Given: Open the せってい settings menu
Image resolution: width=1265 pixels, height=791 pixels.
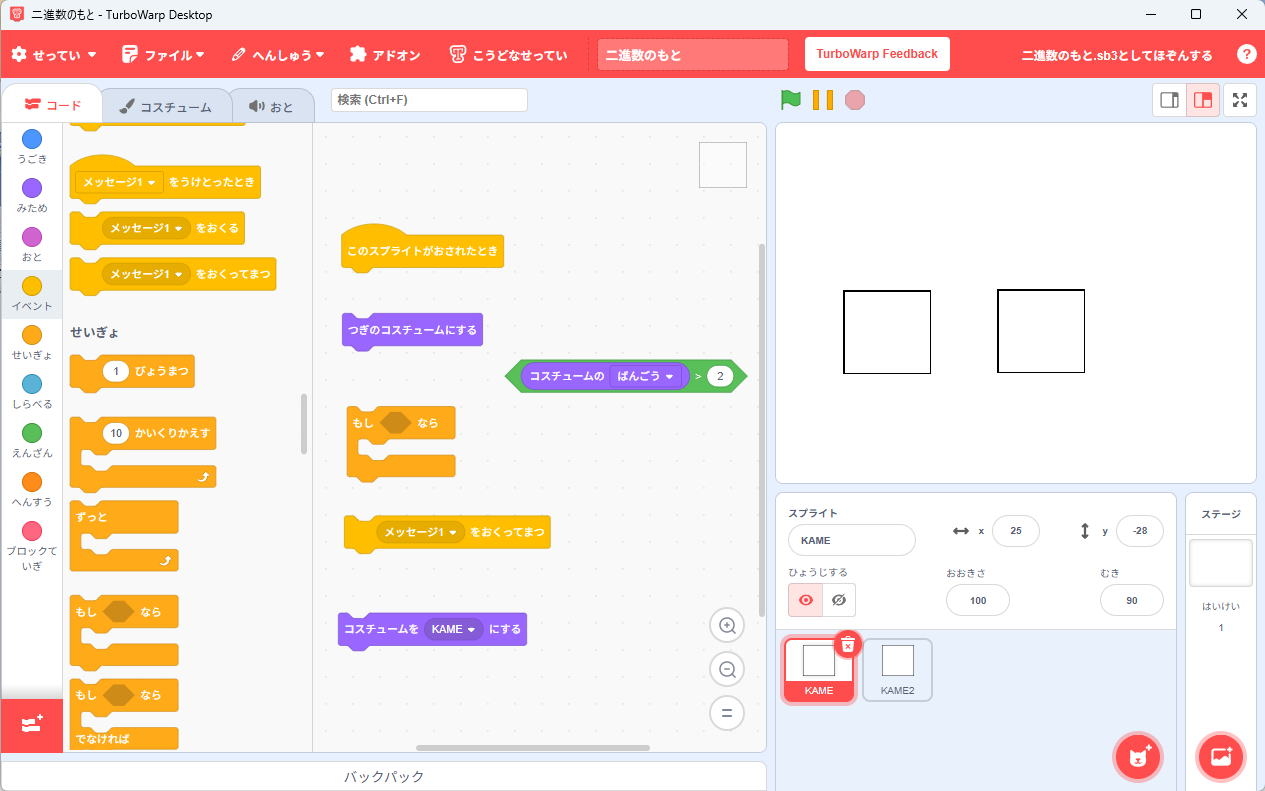Looking at the screenshot, I should 54,55.
